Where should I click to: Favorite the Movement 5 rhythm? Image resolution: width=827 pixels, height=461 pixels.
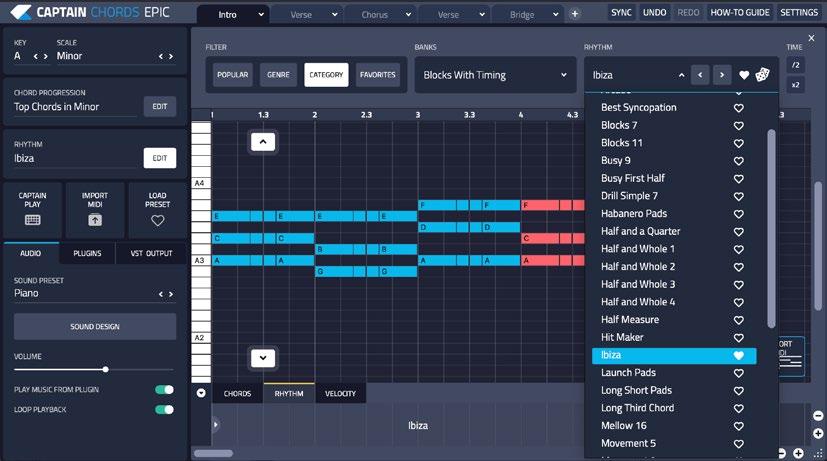(738, 444)
